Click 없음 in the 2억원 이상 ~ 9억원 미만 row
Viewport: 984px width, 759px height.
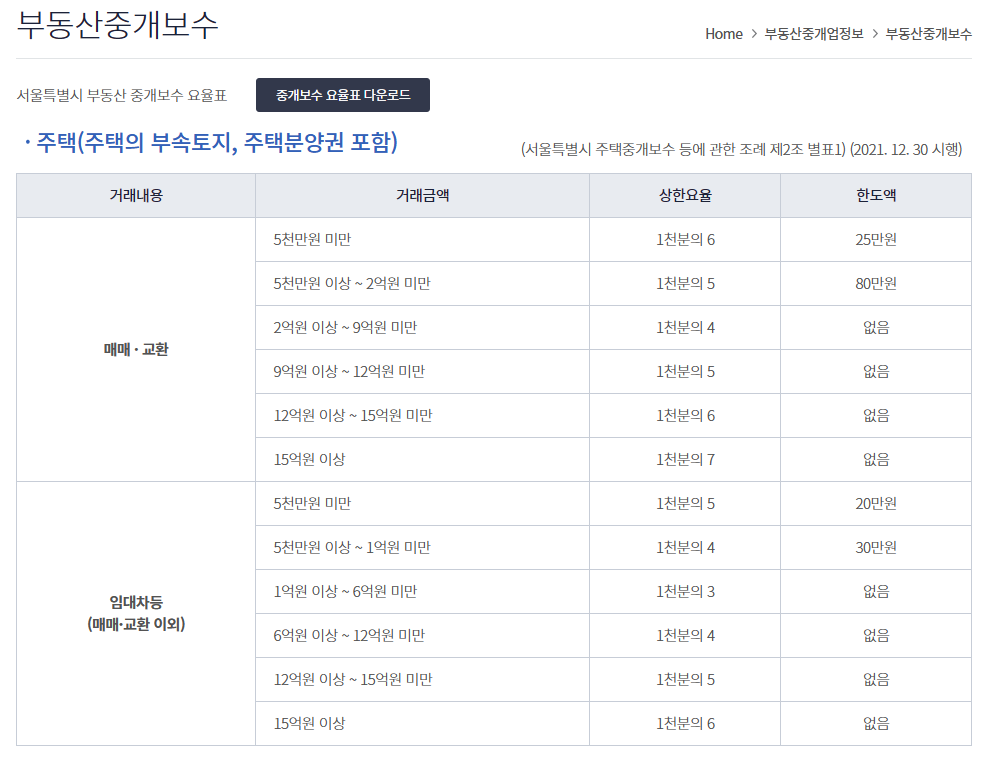(876, 328)
